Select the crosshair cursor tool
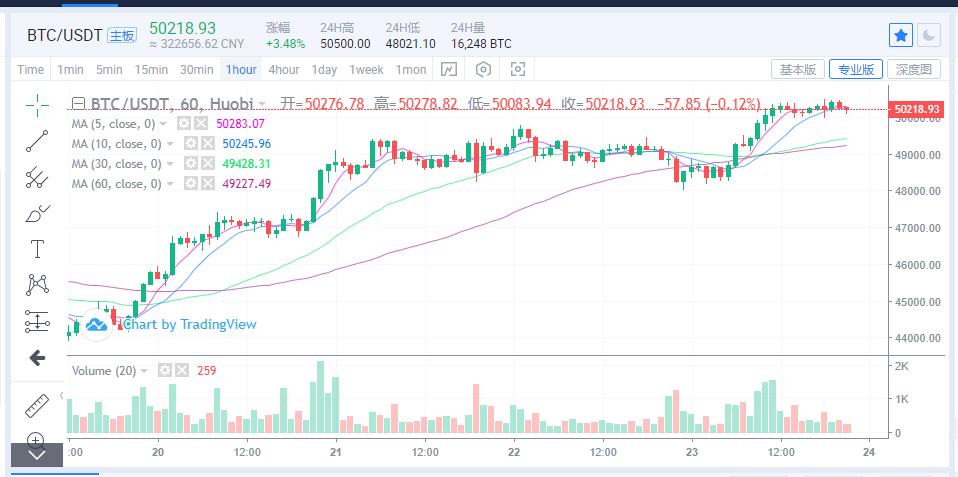The height and width of the screenshot is (477, 958). pos(37,105)
